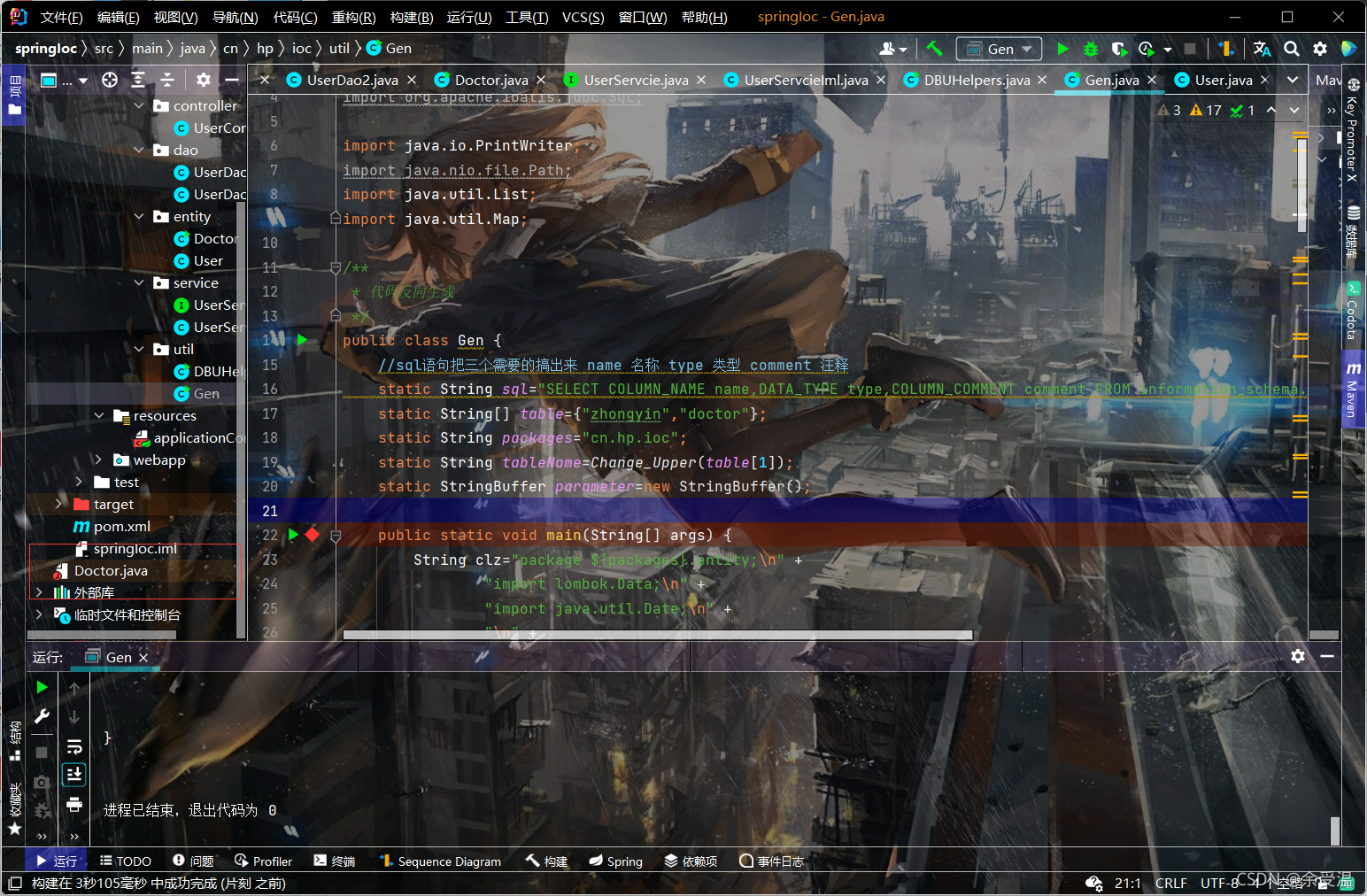Rerun Gen from the Run panel play icon
The height and width of the screenshot is (896, 1367).
42,687
